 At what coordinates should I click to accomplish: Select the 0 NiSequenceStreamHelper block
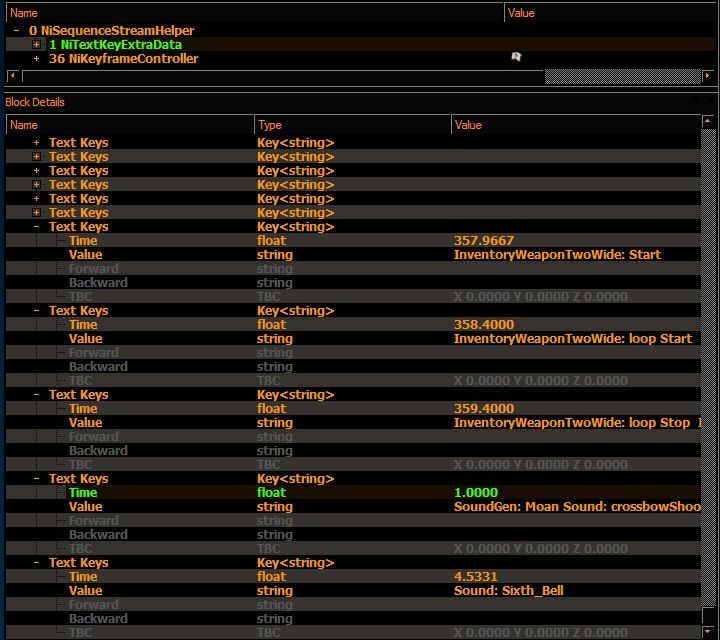111,31
